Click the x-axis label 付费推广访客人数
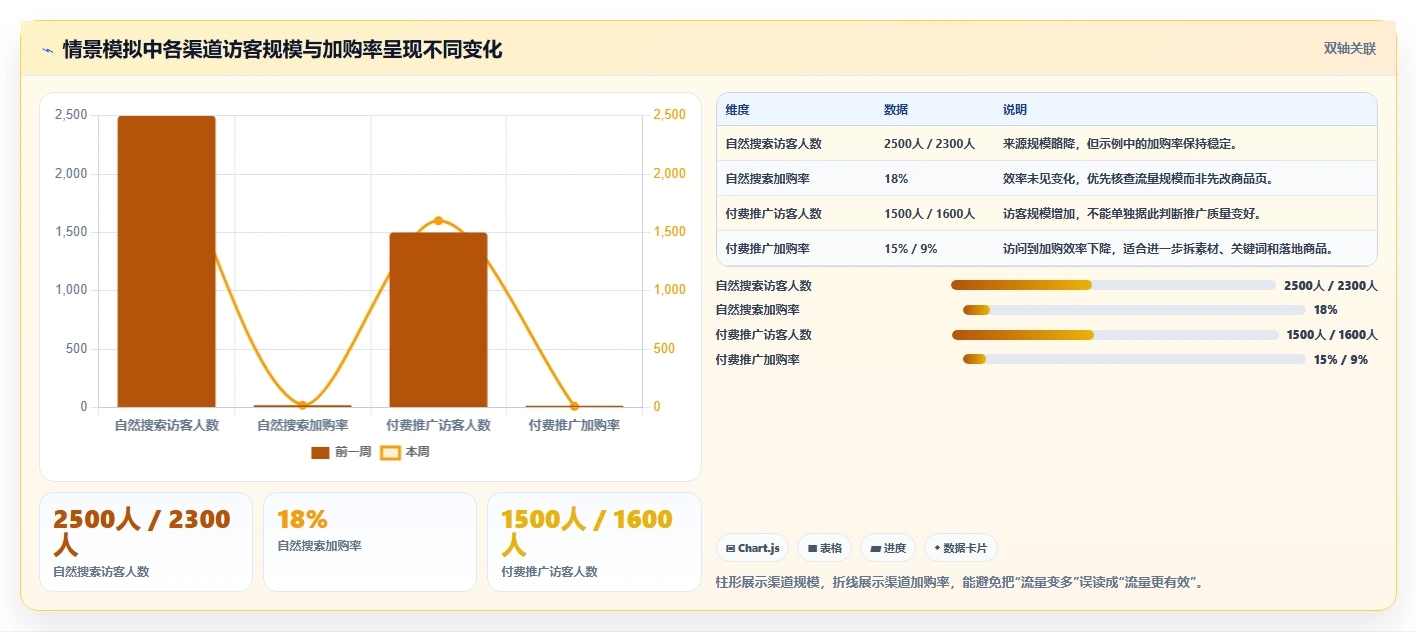 [x=438, y=425]
